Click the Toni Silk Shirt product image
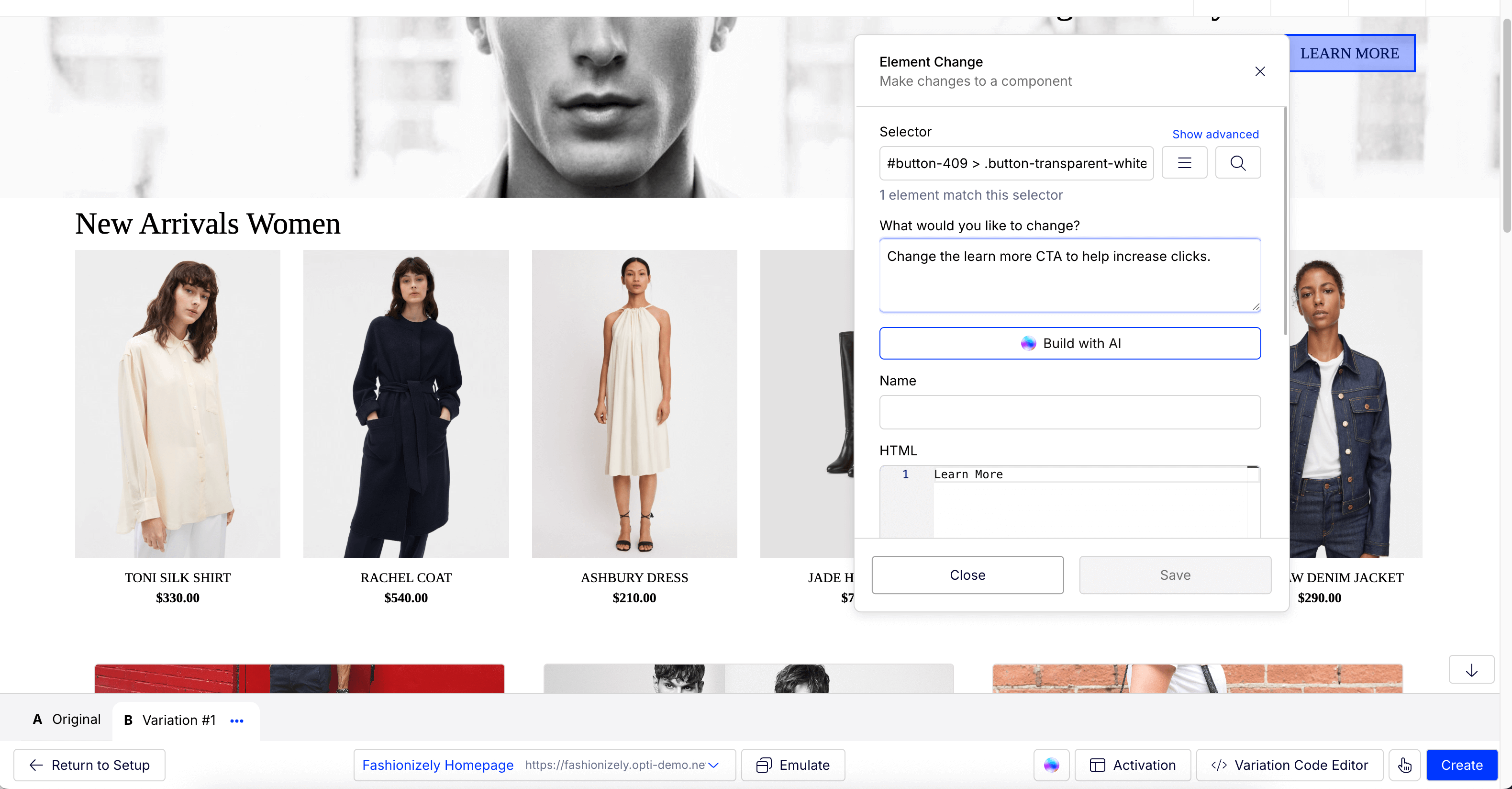 pos(177,404)
